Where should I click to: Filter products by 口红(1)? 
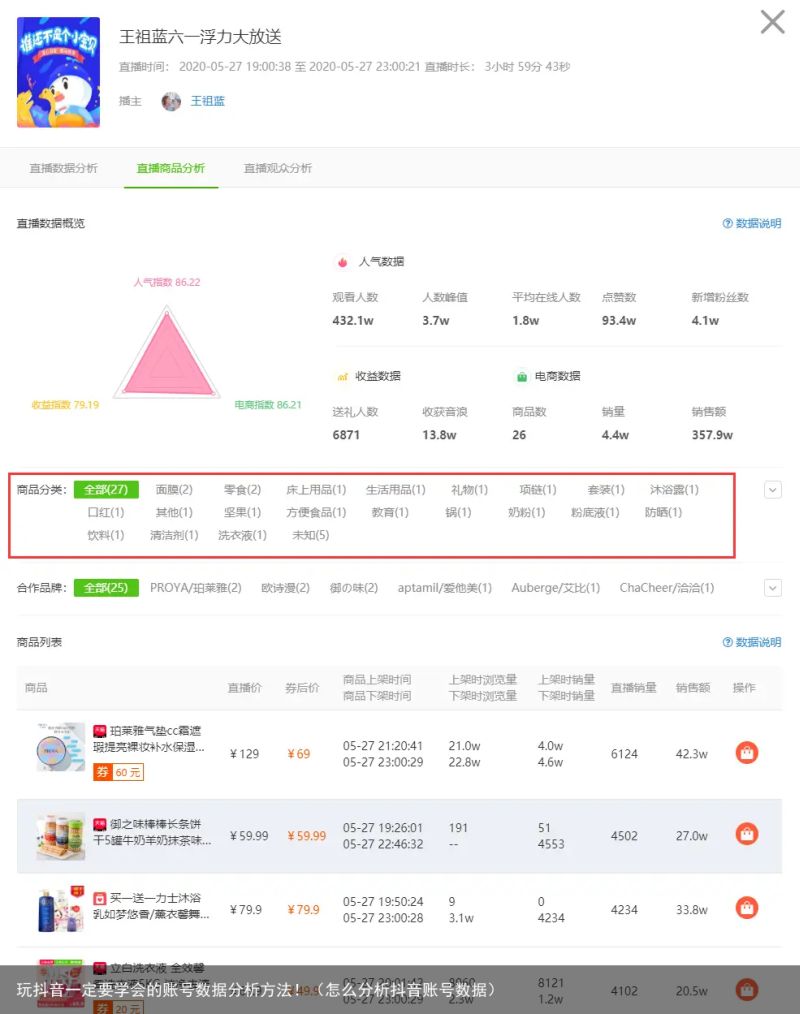[106, 512]
